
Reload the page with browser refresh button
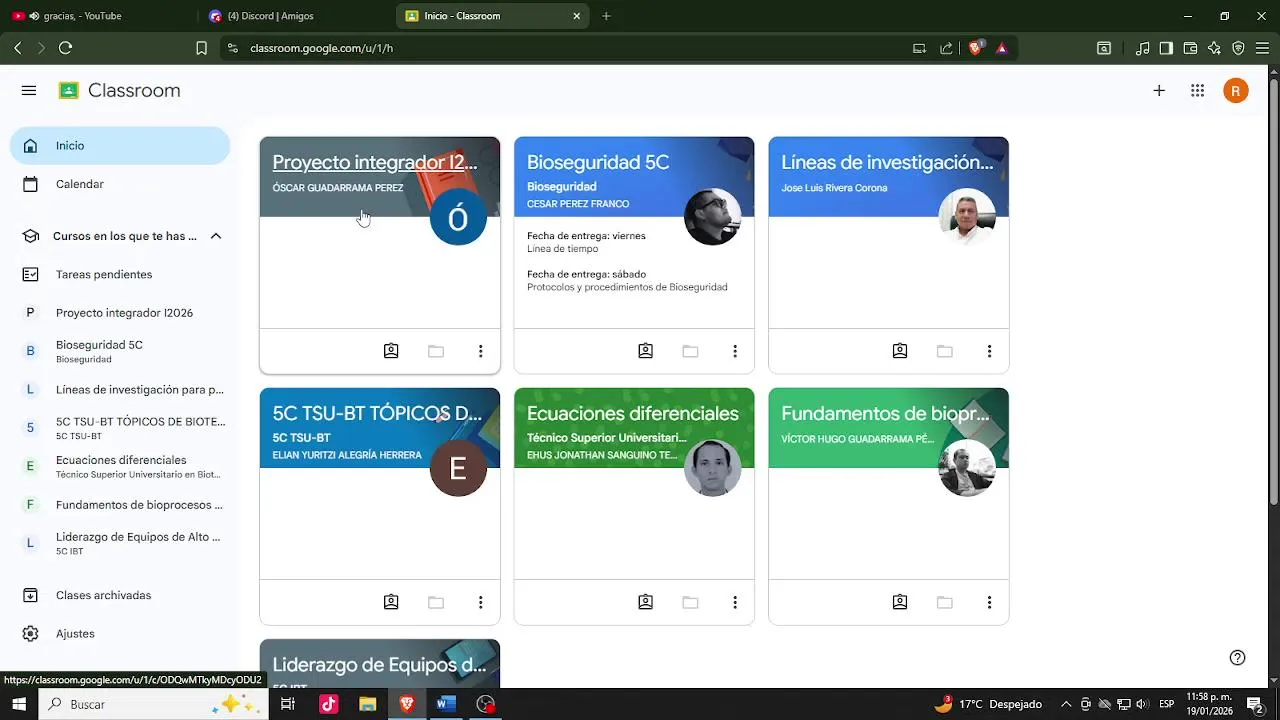(65, 48)
